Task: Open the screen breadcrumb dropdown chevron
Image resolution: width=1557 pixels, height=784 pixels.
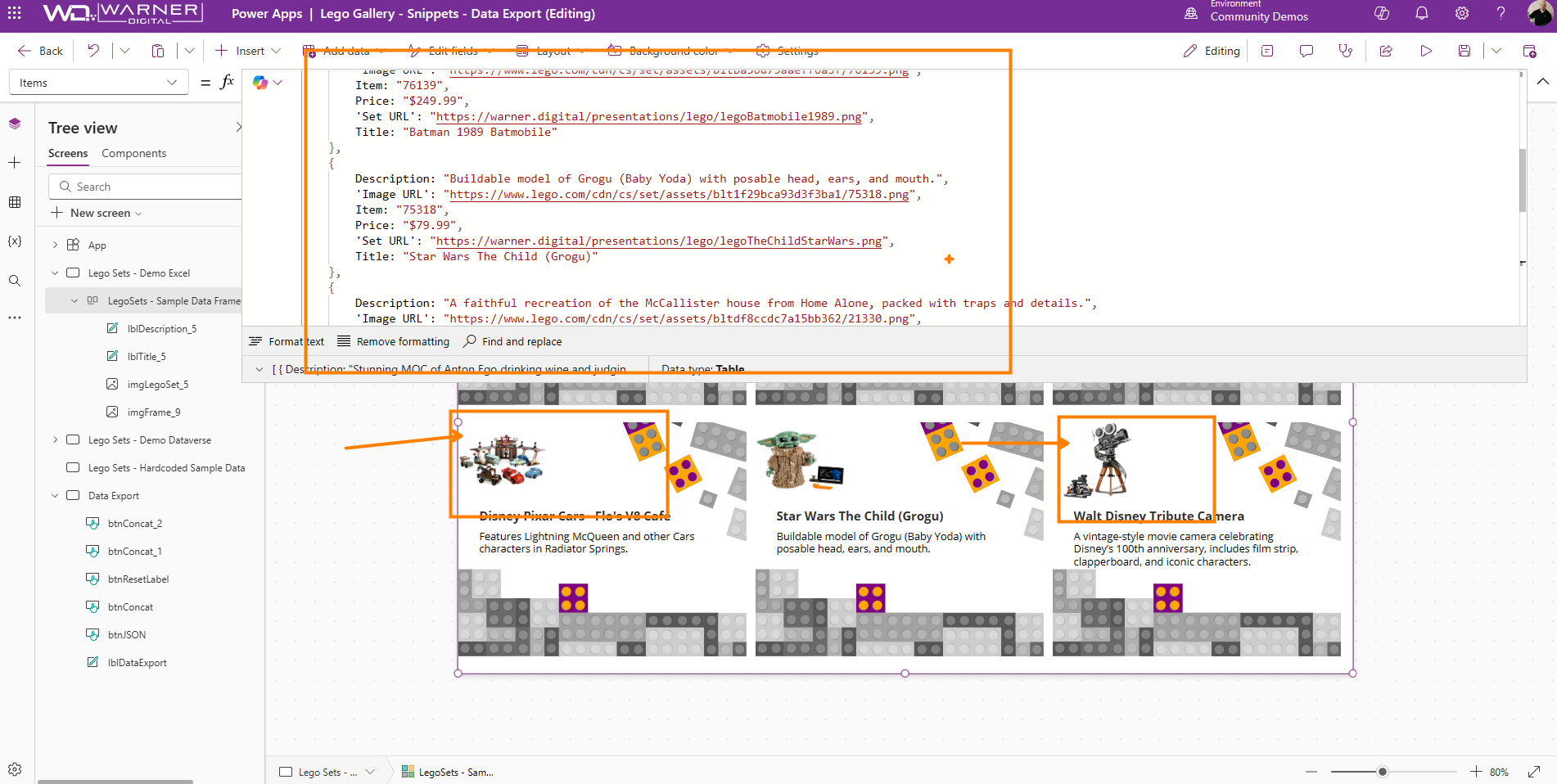Action: [x=370, y=772]
